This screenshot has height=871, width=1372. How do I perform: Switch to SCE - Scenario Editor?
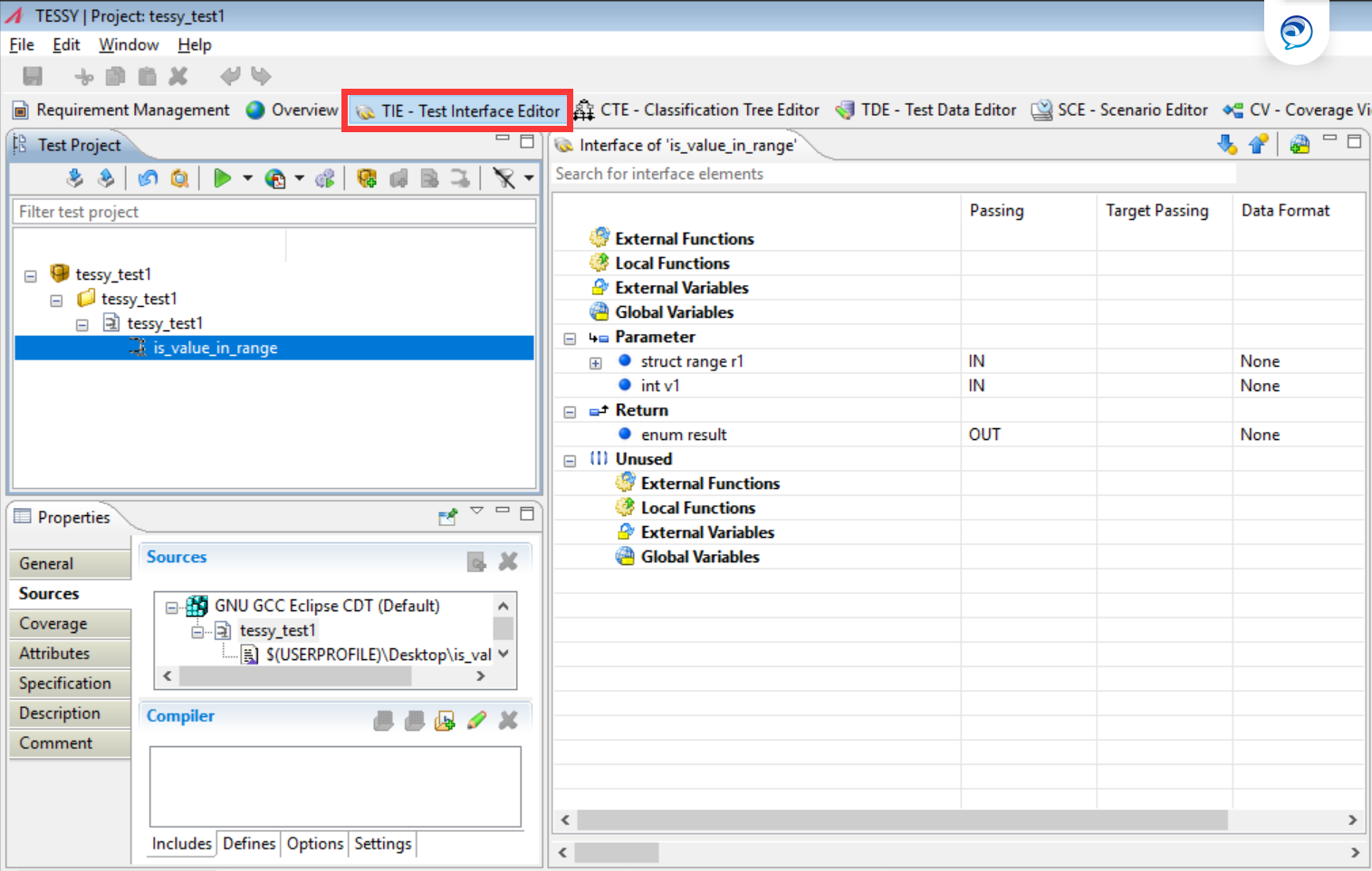tap(1120, 110)
